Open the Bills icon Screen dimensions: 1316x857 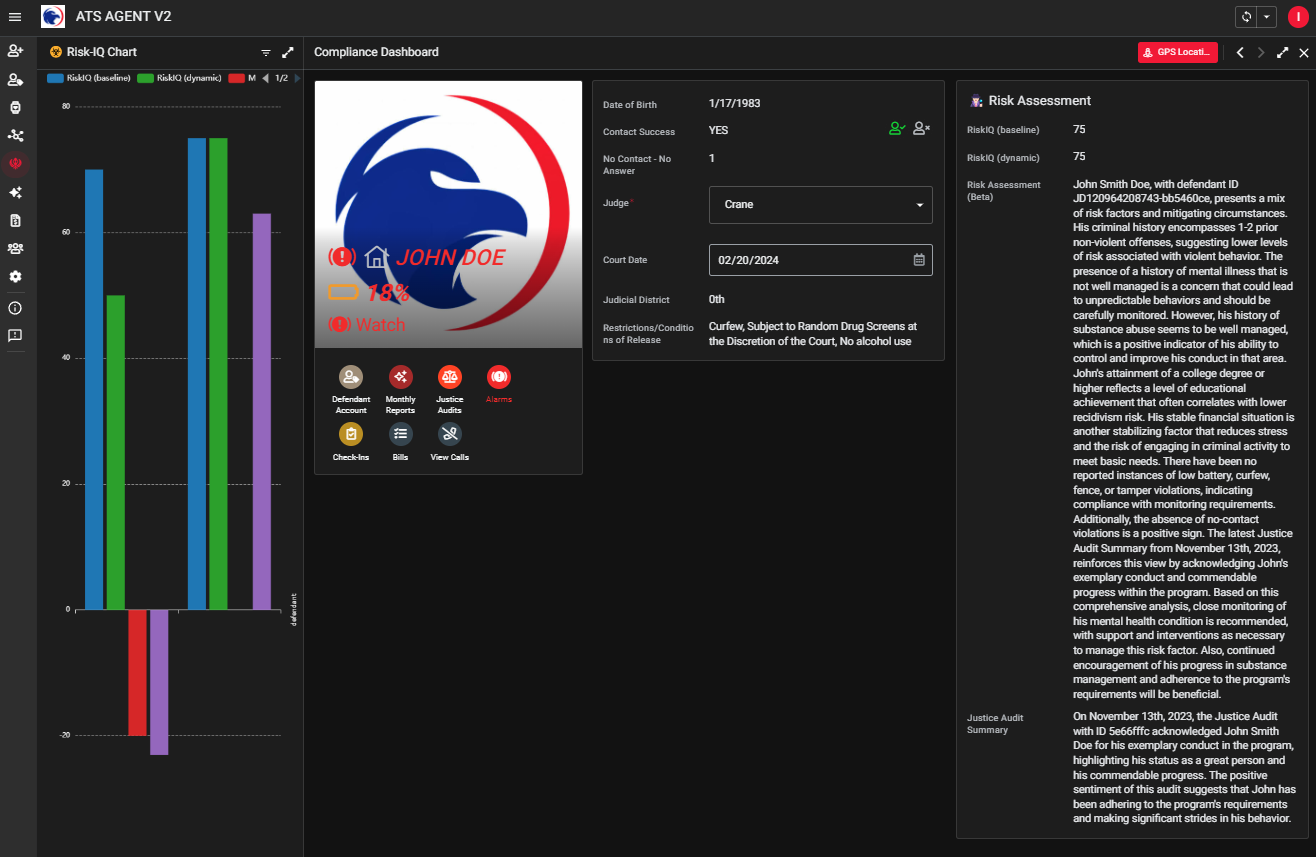tap(400, 434)
